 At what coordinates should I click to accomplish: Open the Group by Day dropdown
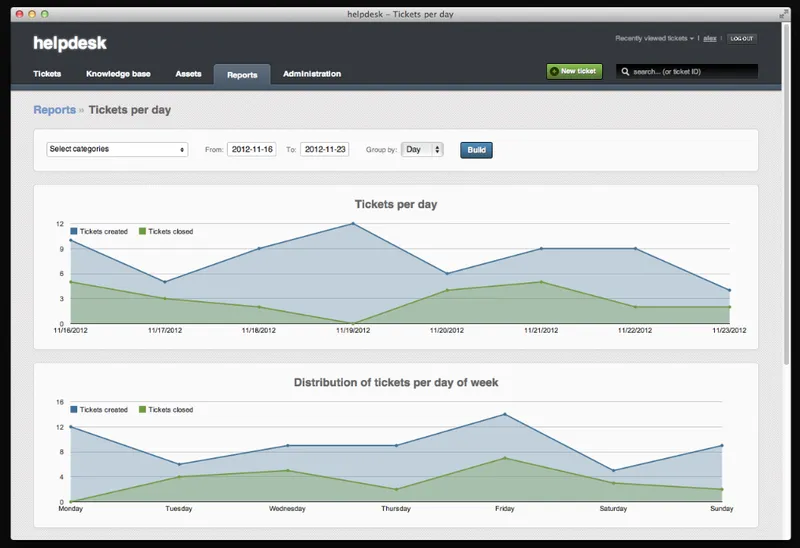(x=422, y=150)
